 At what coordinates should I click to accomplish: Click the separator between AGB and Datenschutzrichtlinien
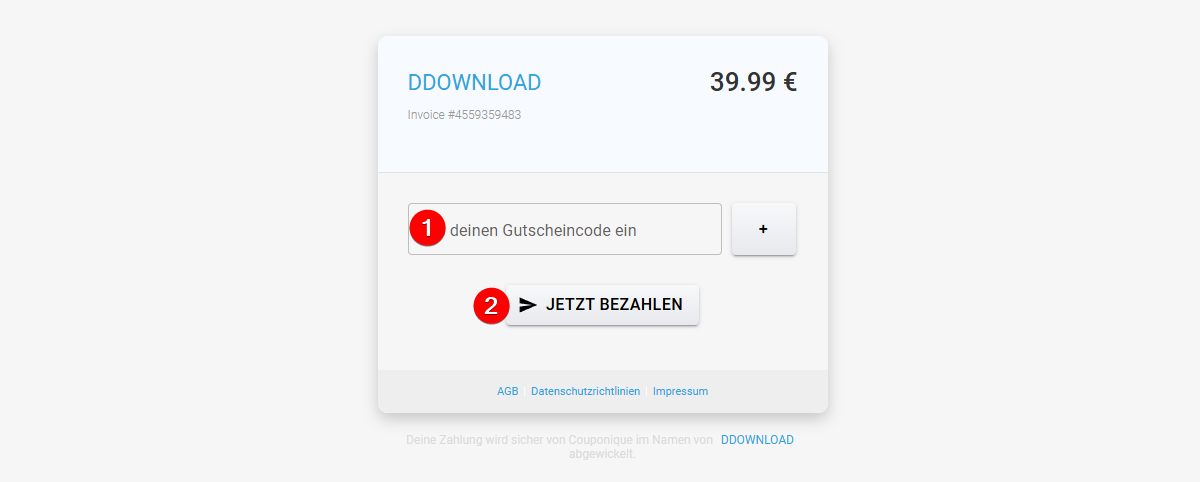pos(525,391)
